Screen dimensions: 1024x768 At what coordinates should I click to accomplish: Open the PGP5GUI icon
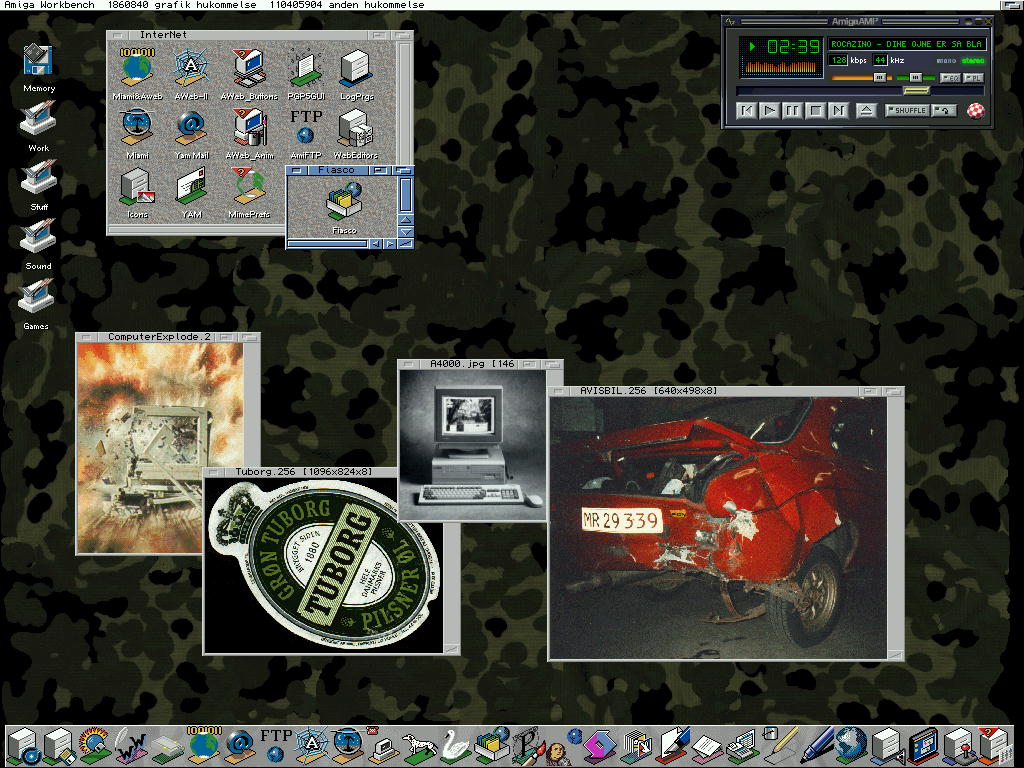(305, 69)
